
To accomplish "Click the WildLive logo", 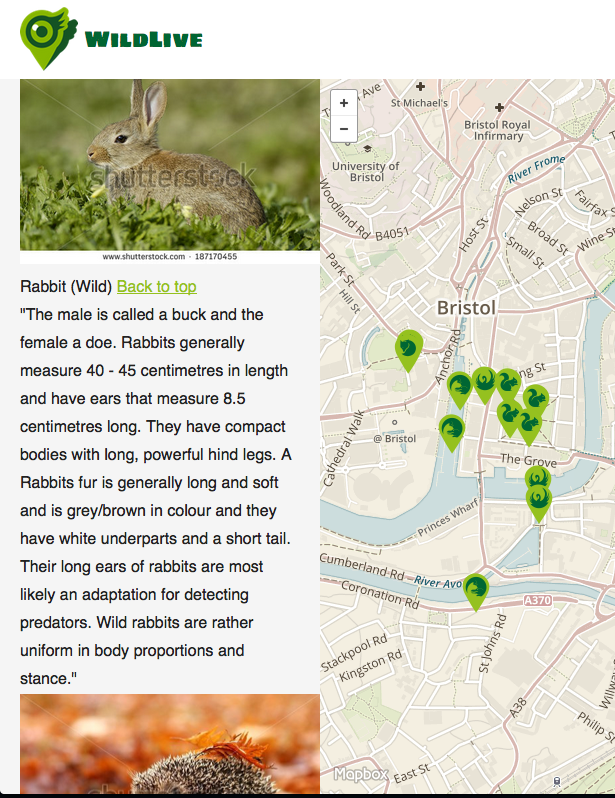I will tap(111, 39).
